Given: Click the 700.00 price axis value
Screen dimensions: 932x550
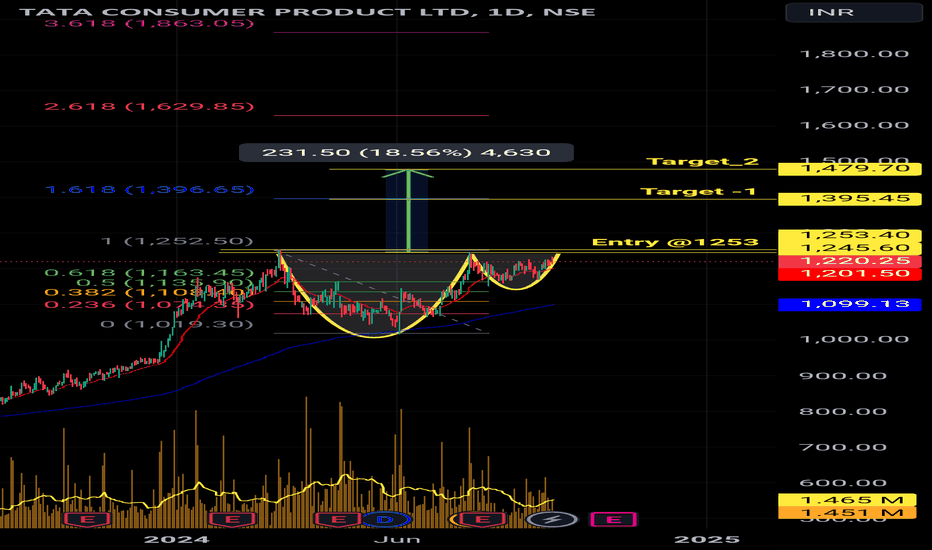Looking at the screenshot, I should pos(843,447).
